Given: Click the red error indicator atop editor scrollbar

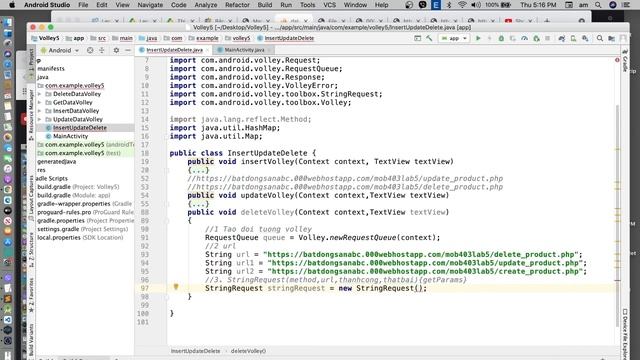Looking at the screenshot, I should tap(617, 60).
